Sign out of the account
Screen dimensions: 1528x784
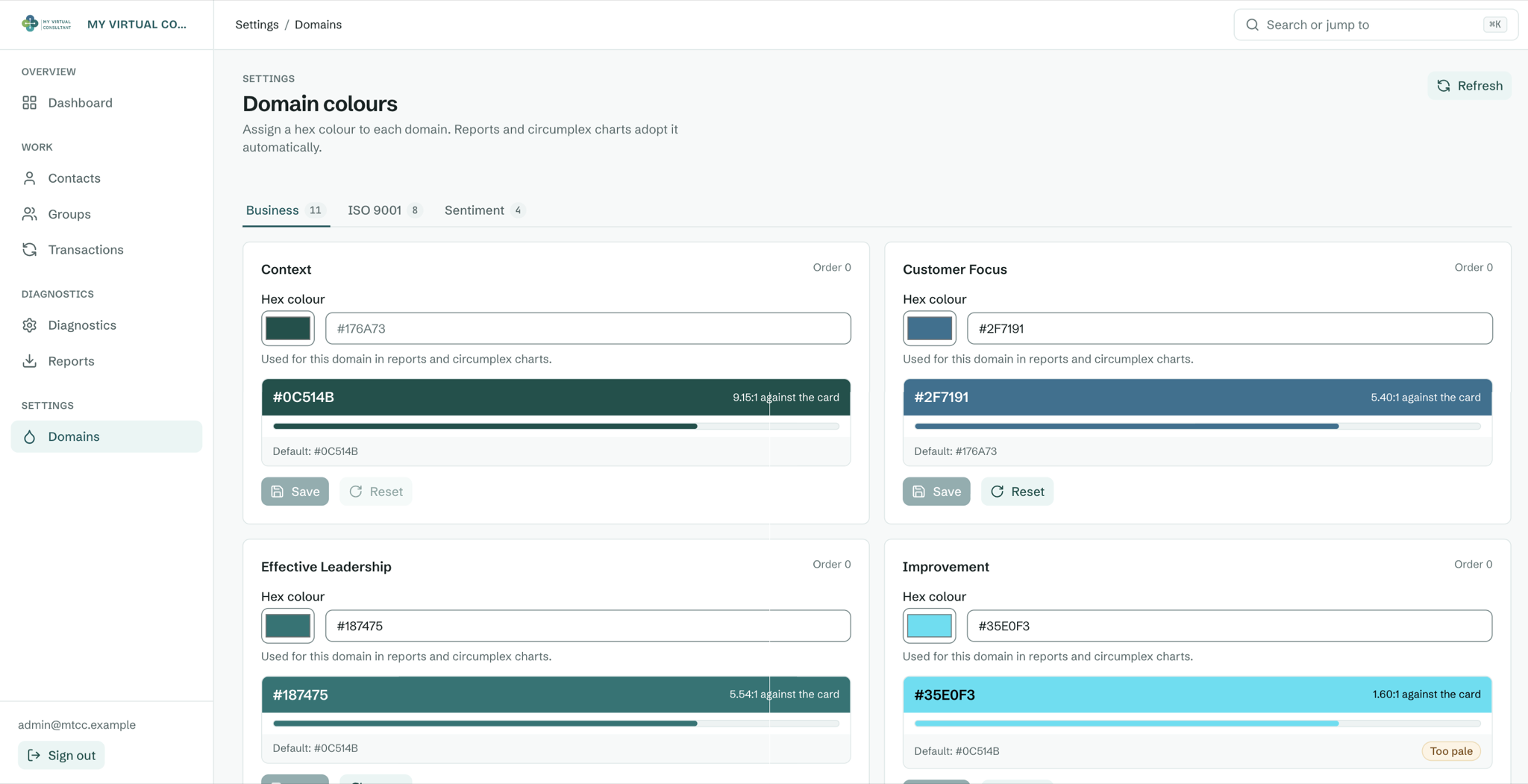[x=61, y=755]
